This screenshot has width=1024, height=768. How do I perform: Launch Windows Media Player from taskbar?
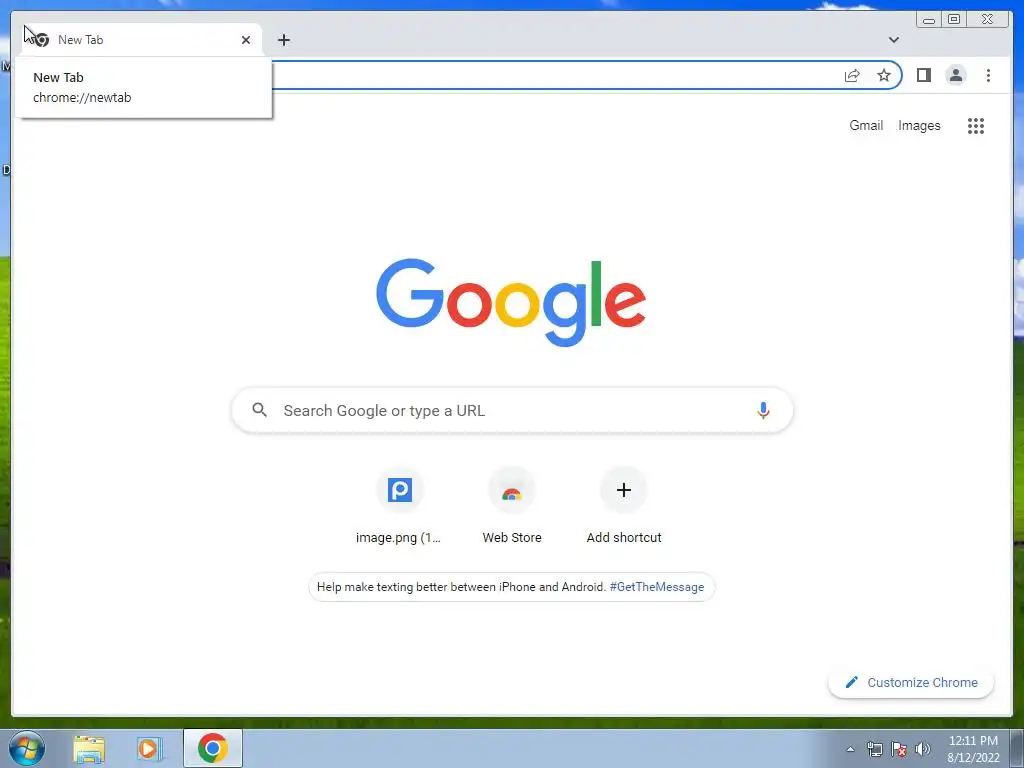[x=150, y=748]
